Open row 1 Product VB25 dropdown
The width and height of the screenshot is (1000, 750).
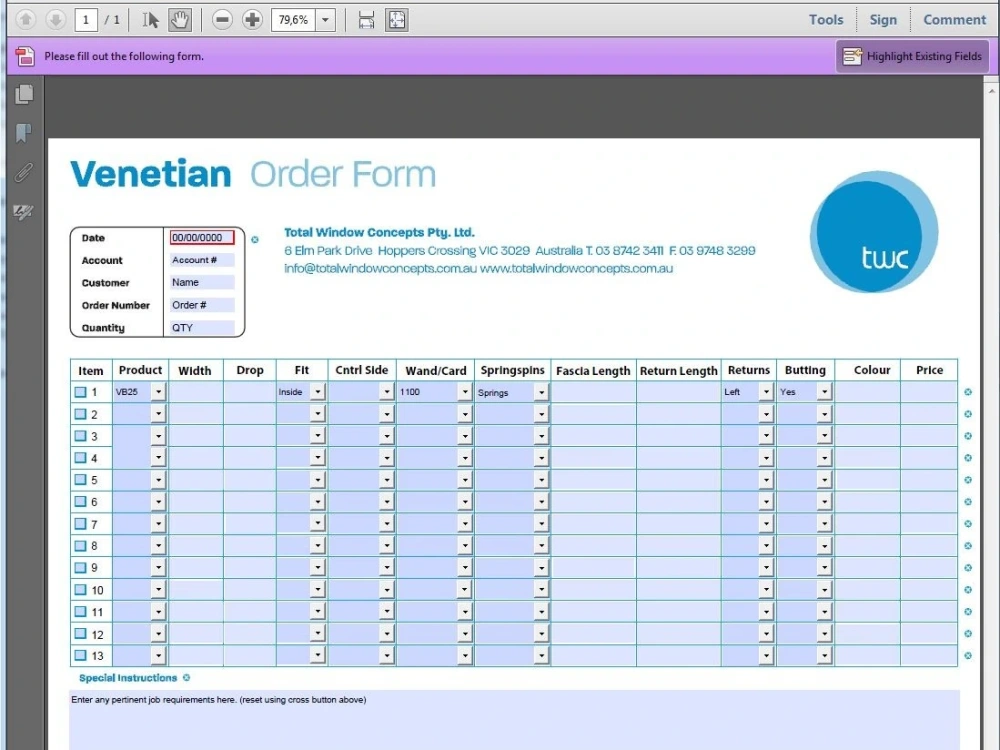[x=158, y=392]
